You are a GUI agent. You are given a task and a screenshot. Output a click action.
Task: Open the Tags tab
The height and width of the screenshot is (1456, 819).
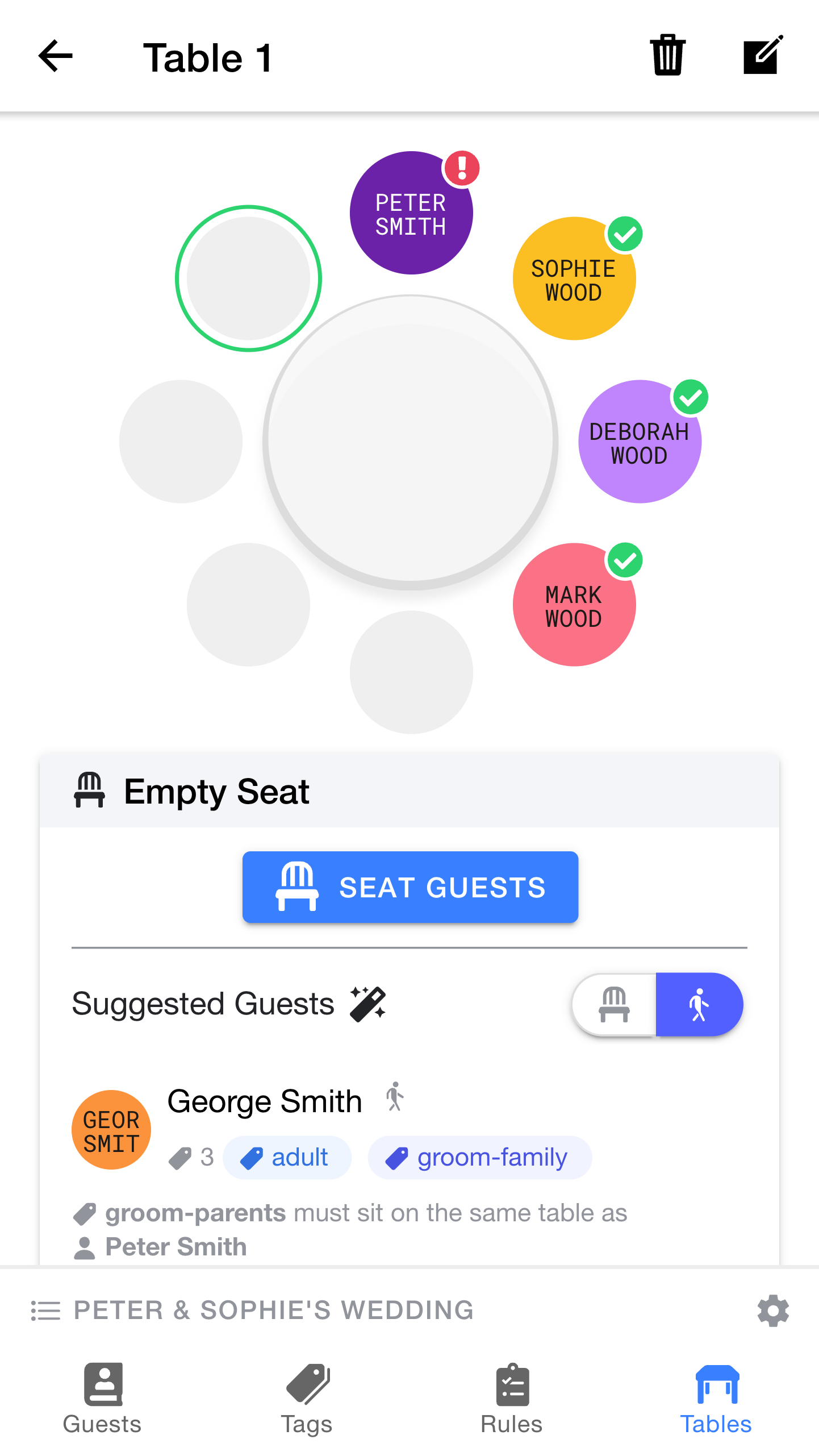(307, 1399)
